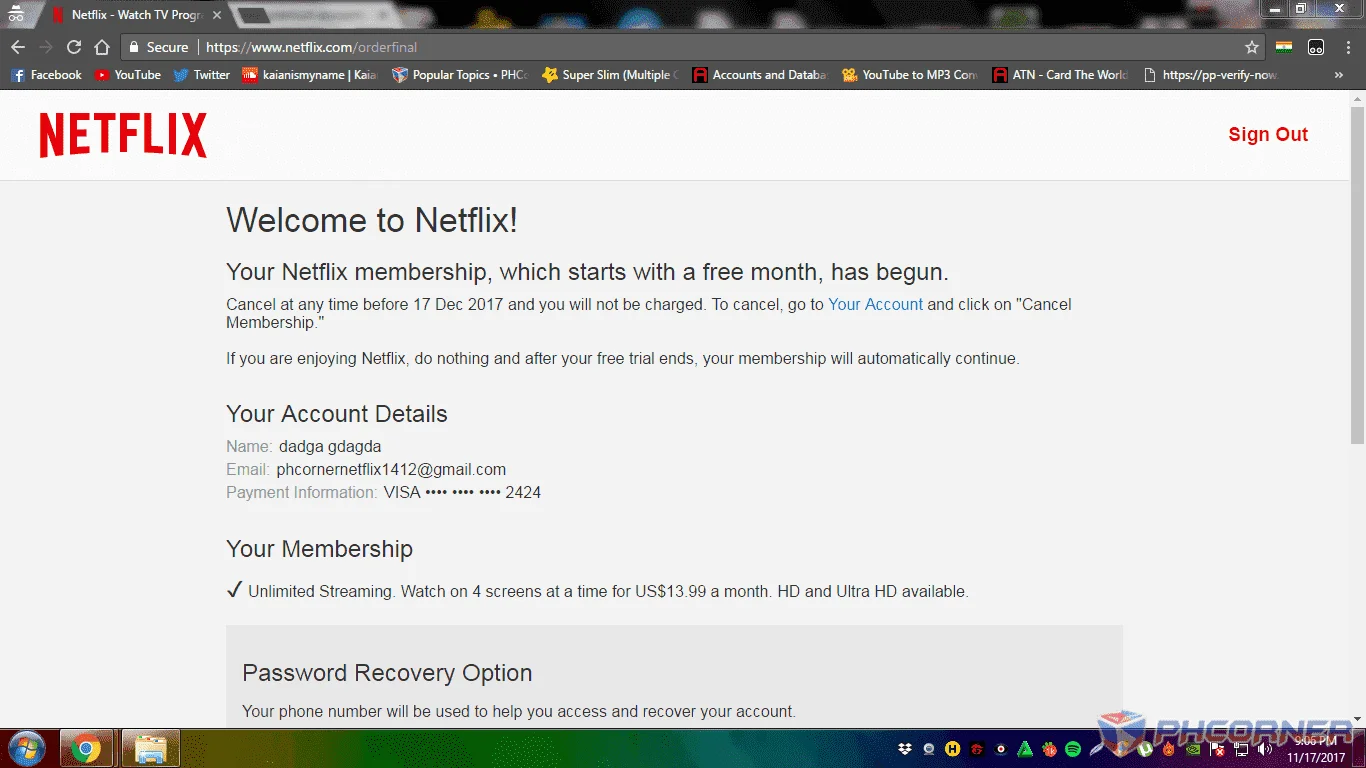Open the File Explorer taskbar icon
Image resolution: width=1366 pixels, height=768 pixels.
150,748
